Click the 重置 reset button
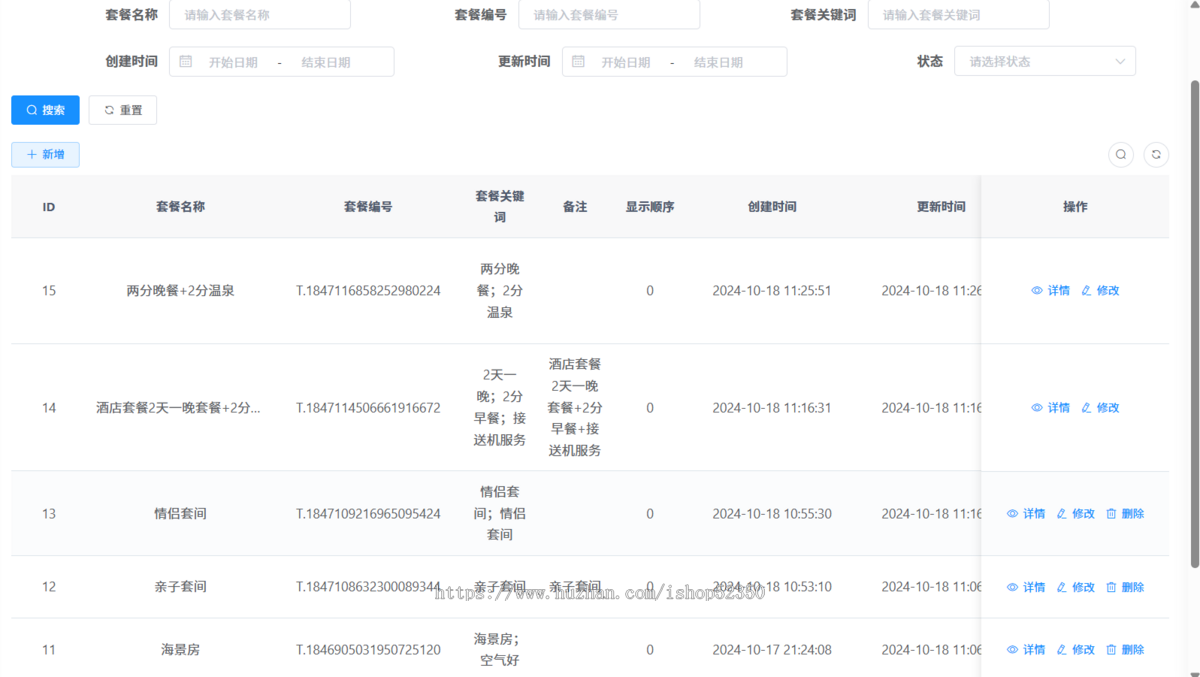The height and width of the screenshot is (677, 1200). click(123, 110)
